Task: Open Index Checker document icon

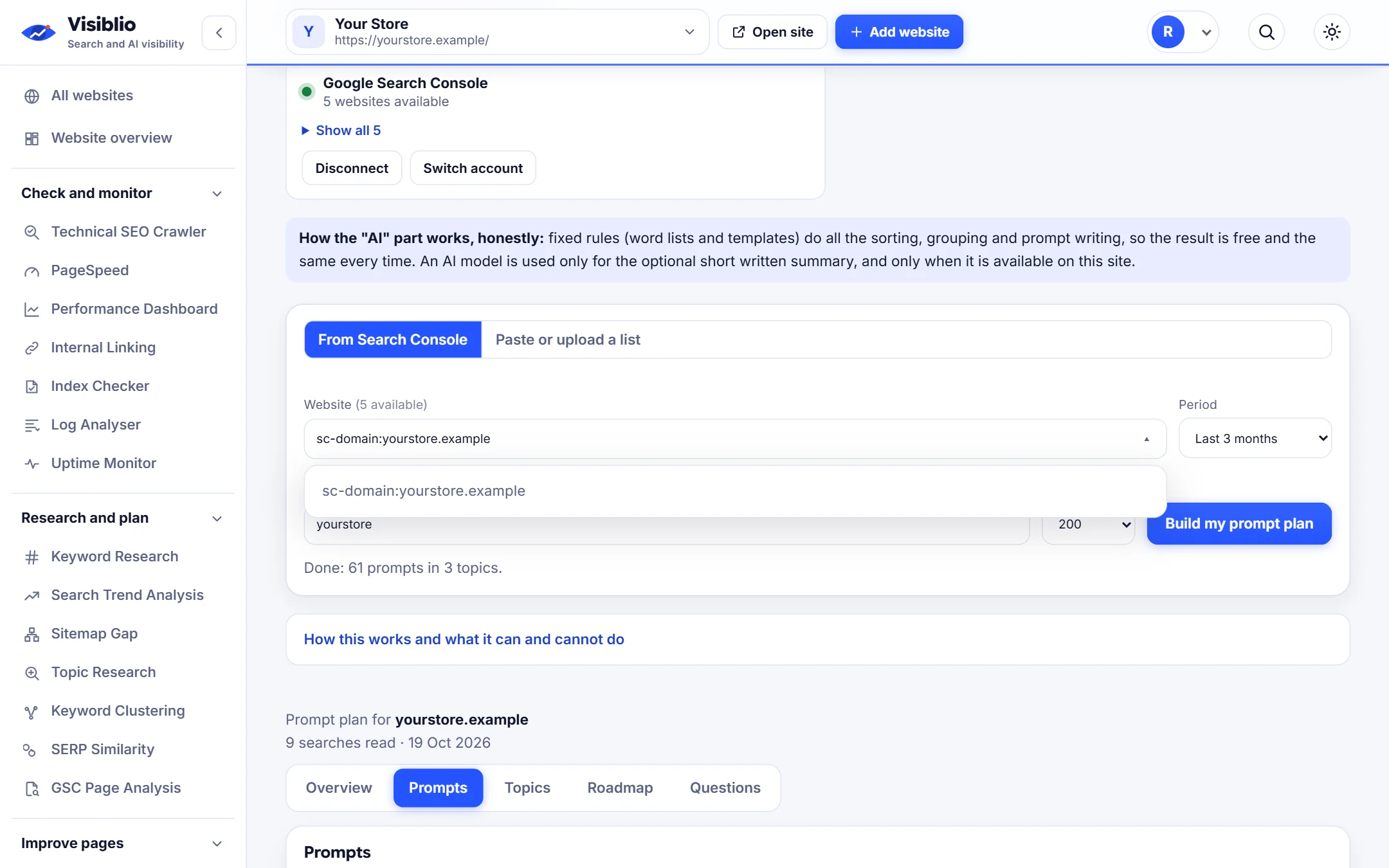Action: (x=32, y=386)
